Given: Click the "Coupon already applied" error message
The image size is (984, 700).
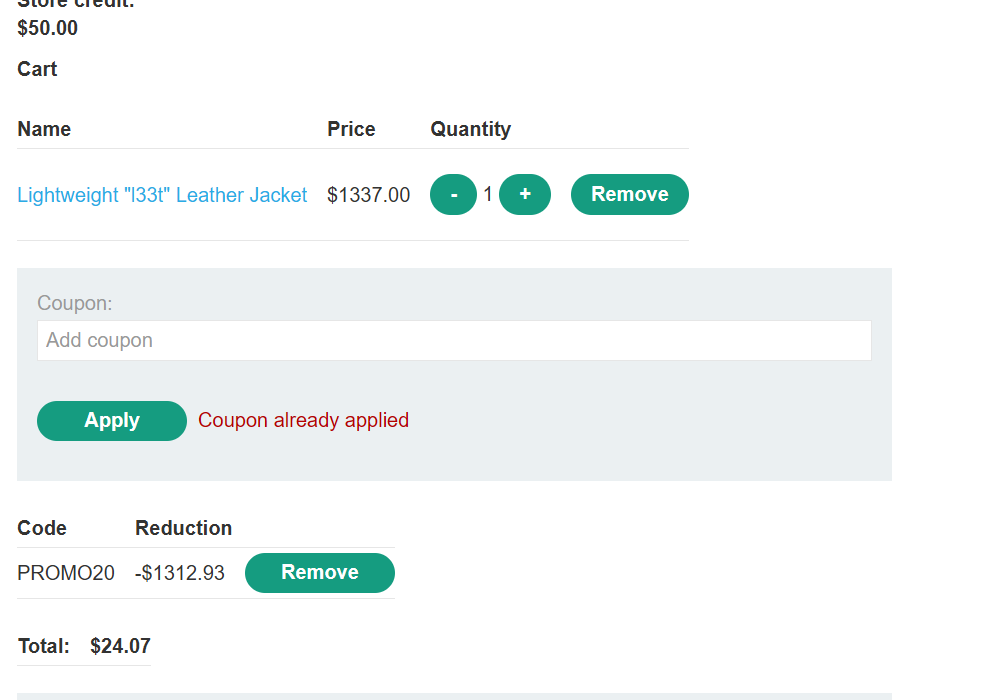Looking at the screenshot, I should click(x=303, y=421).
